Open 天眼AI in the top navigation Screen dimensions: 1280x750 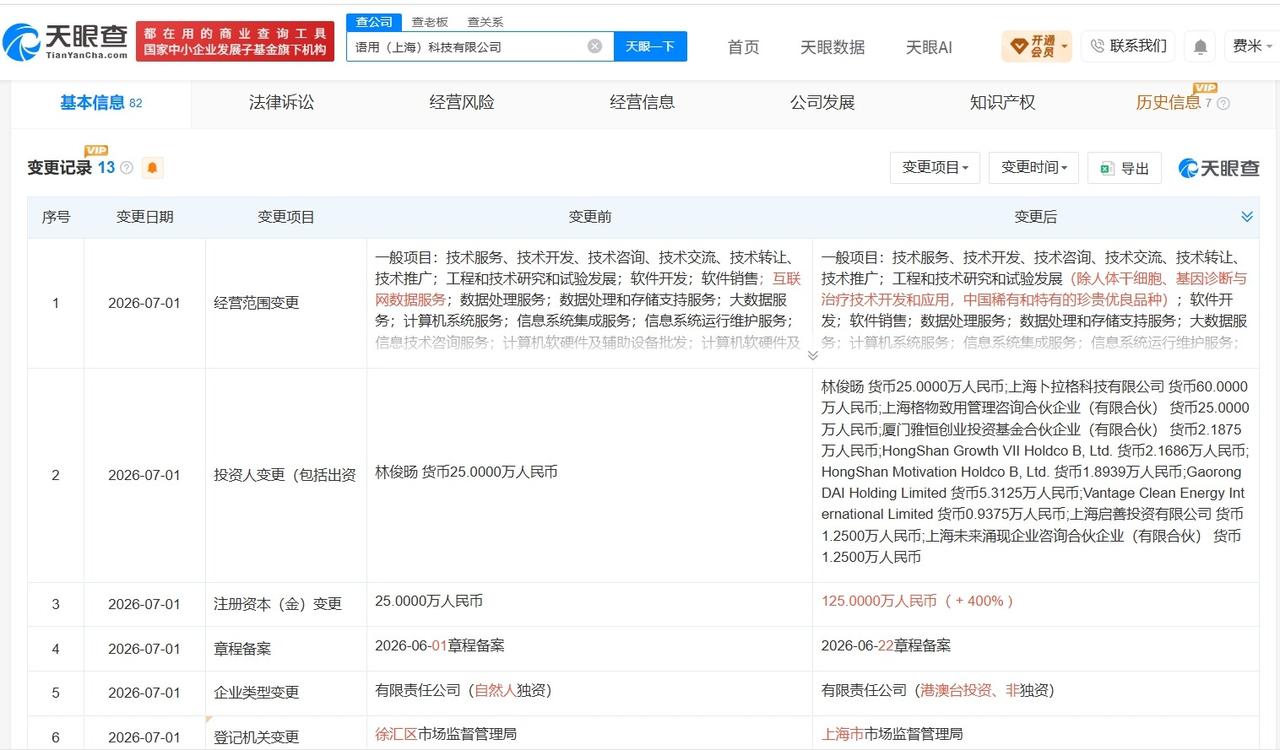pyautogui.click(x=929, y=47)
